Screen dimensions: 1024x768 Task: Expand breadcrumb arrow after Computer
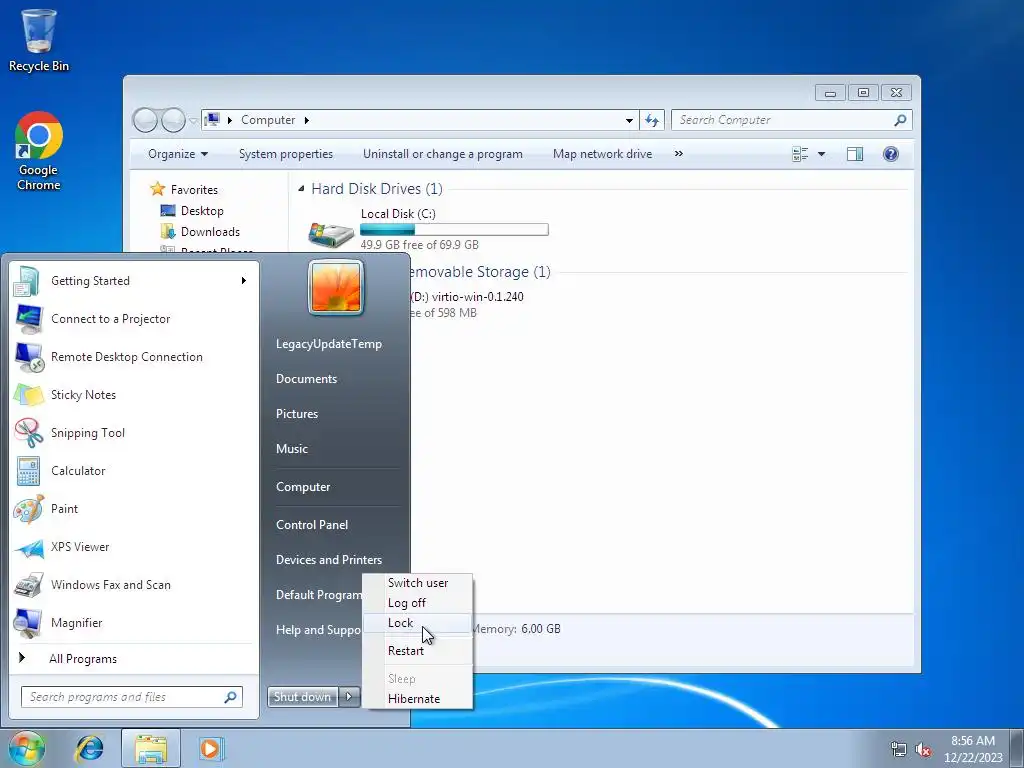pyautogui.click(x=306, y=120)
